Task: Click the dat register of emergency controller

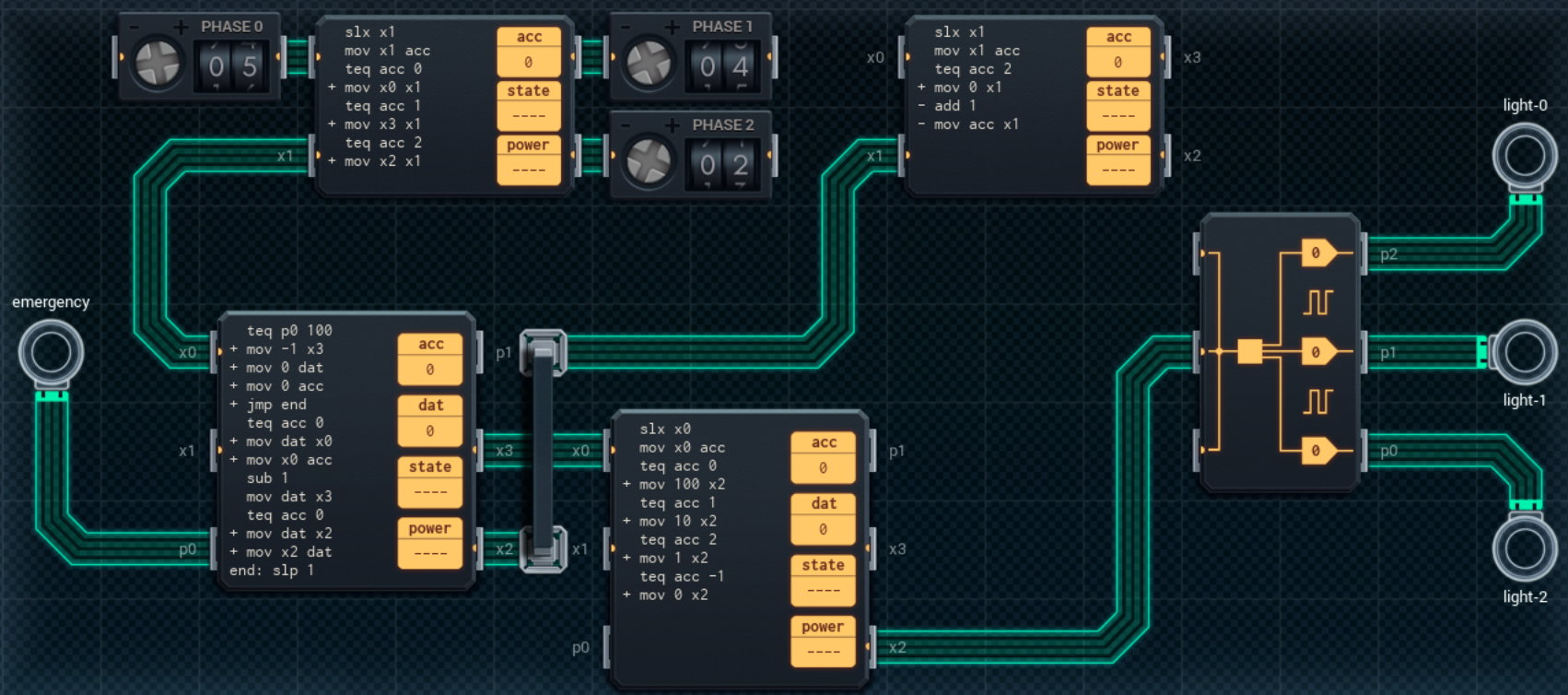Action: pos(430,430)
